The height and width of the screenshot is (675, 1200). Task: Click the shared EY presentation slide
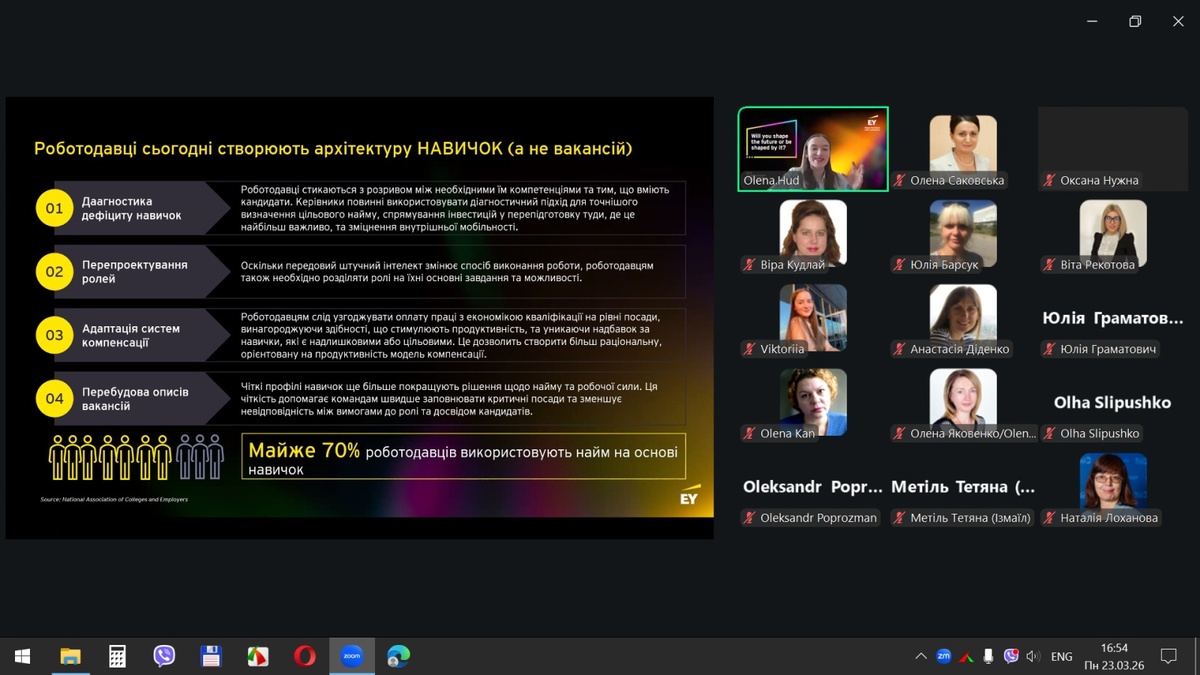pos(360,318)
